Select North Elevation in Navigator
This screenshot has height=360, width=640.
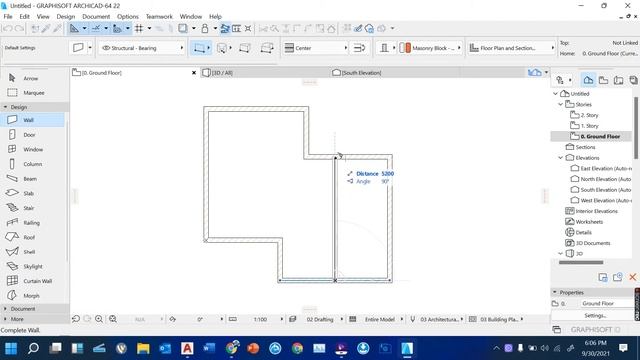coord(605,179)
